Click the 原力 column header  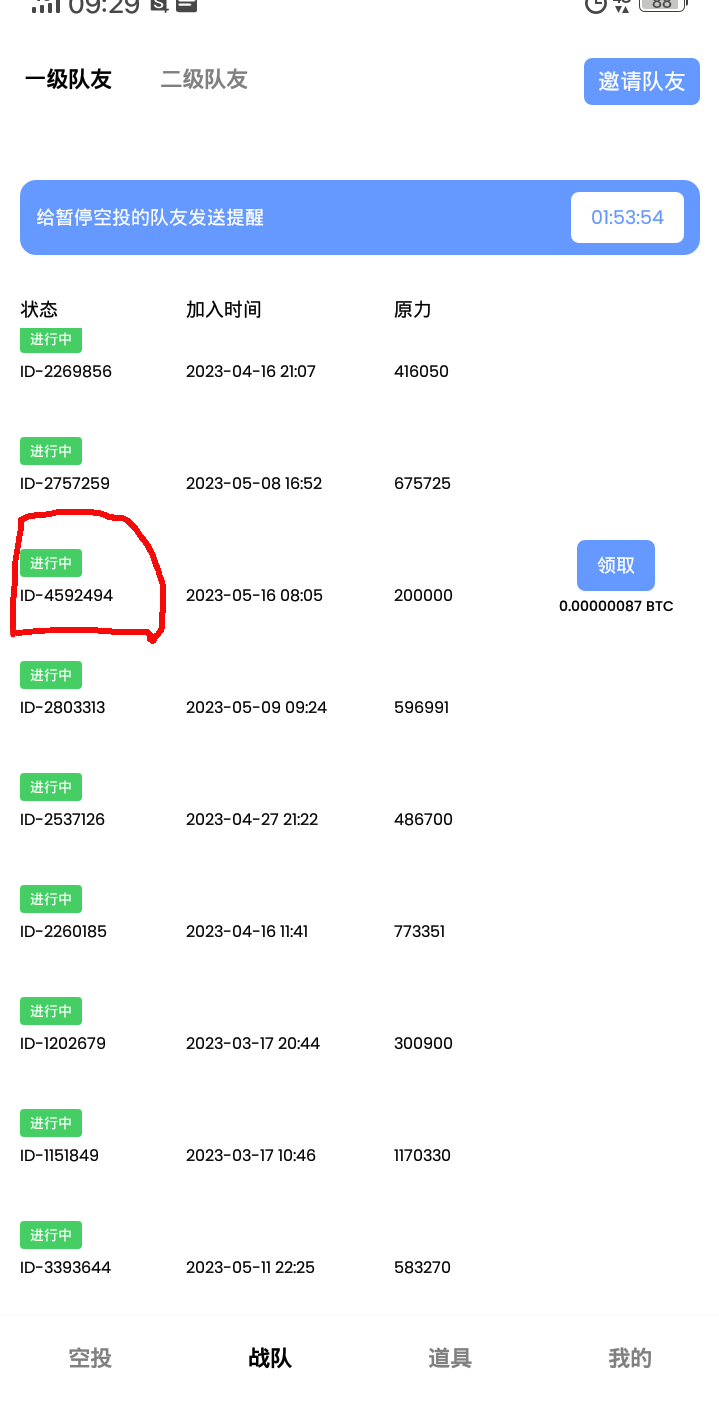coord(412,309)
